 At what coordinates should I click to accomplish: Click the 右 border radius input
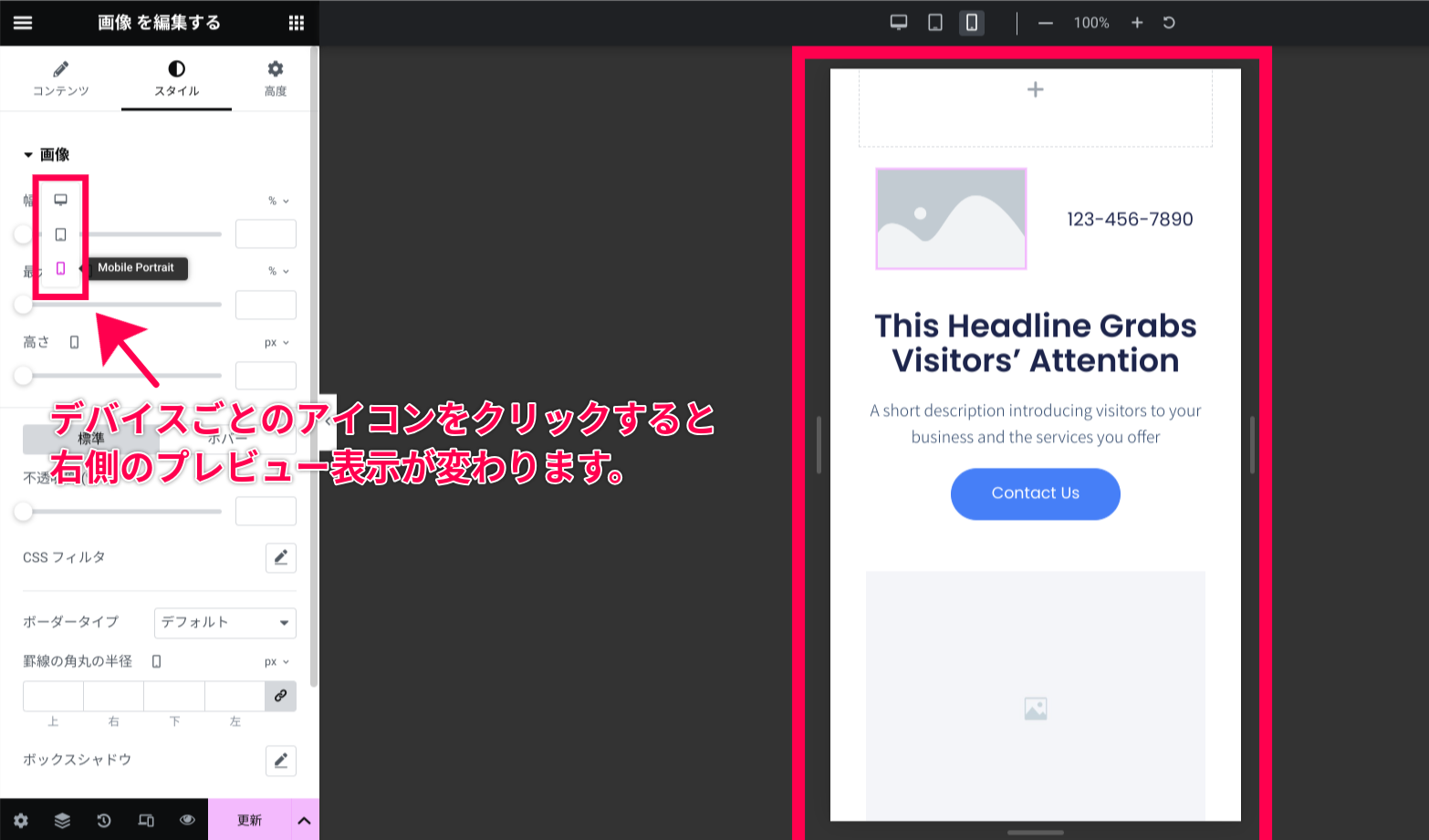114,696
